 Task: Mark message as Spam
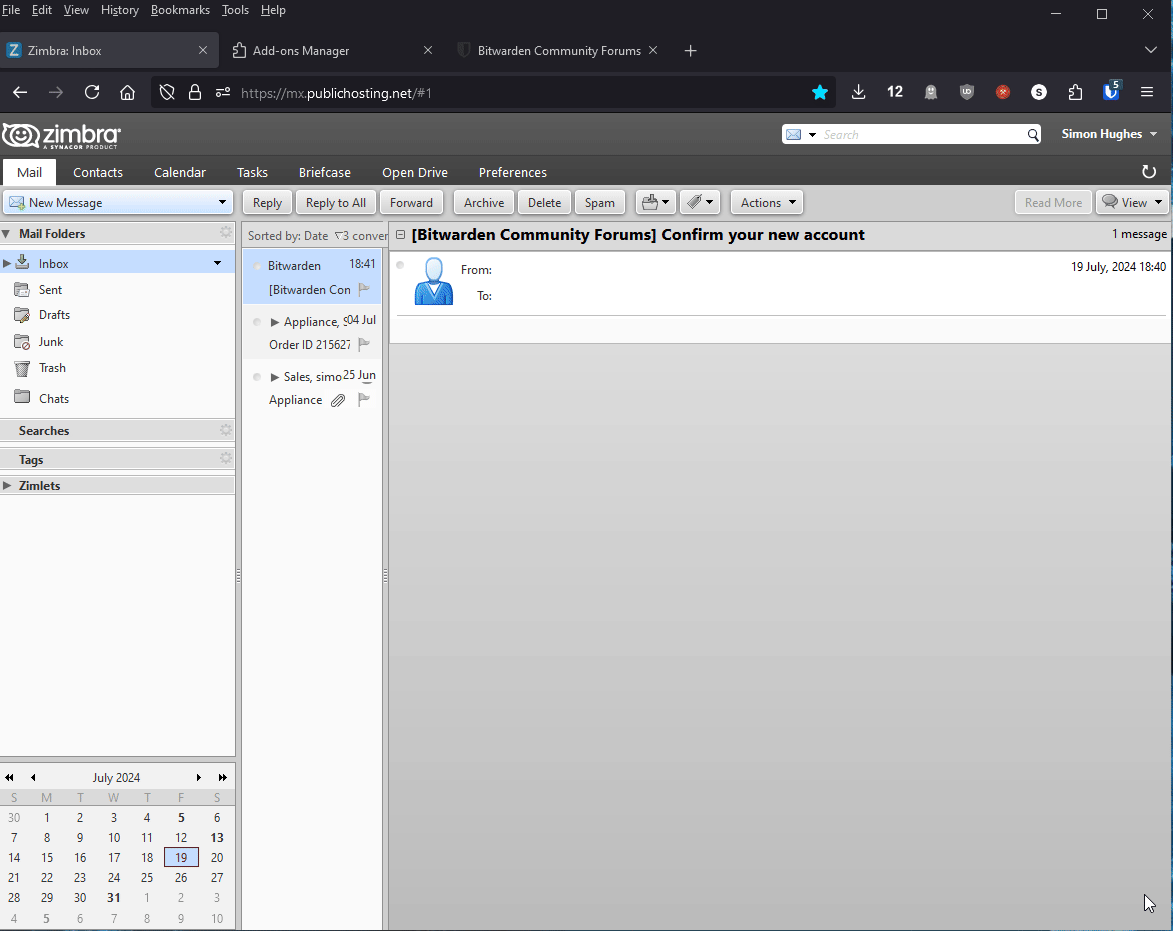600,203
